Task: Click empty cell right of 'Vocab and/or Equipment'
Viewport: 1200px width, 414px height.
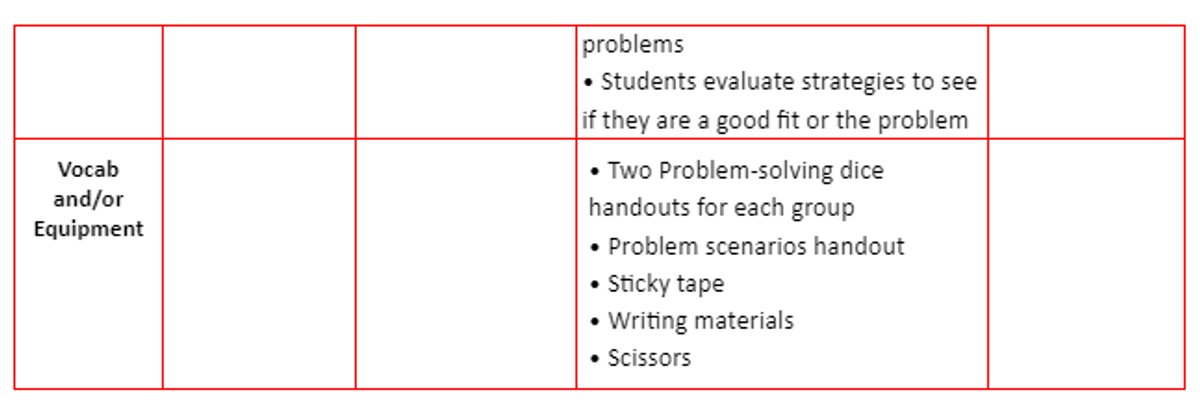Action: coord(259,264)
